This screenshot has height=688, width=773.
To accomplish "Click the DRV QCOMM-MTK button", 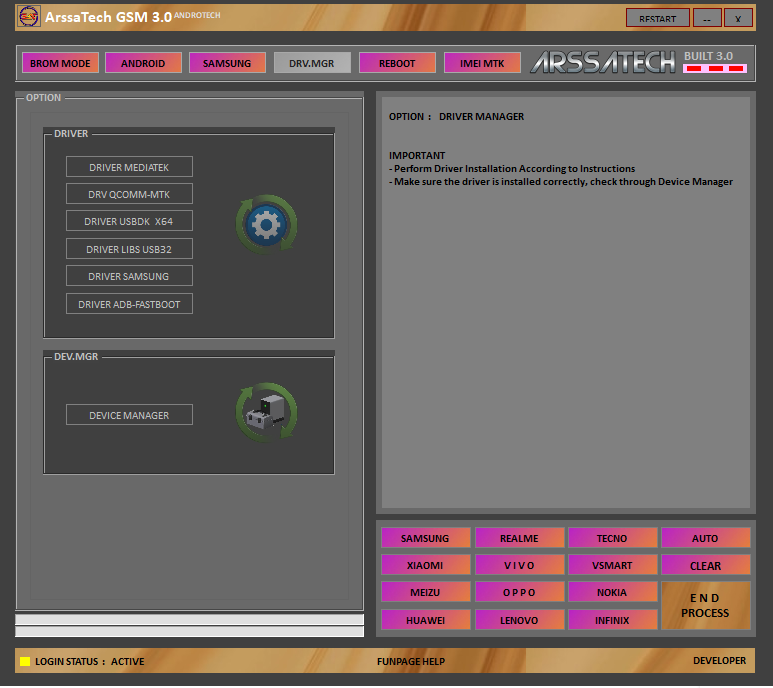I will [x=129, y=194].
